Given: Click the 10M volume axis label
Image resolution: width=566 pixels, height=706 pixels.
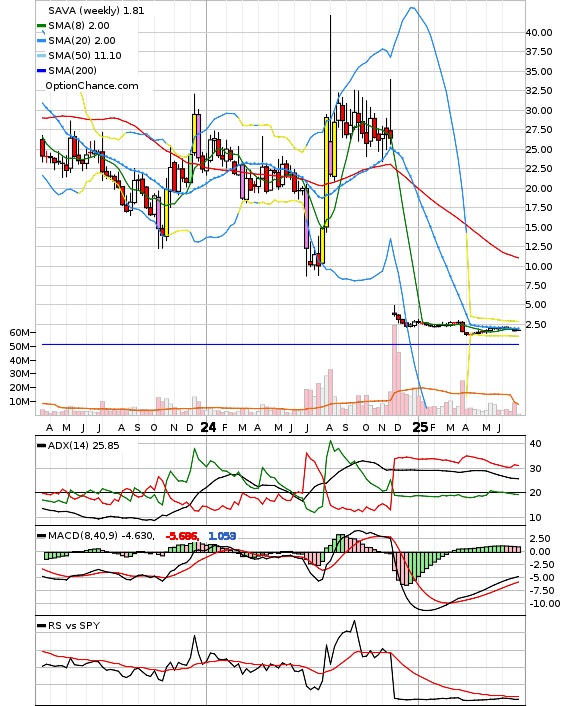Looking at the screenshot, I should (x=19, y=401).
